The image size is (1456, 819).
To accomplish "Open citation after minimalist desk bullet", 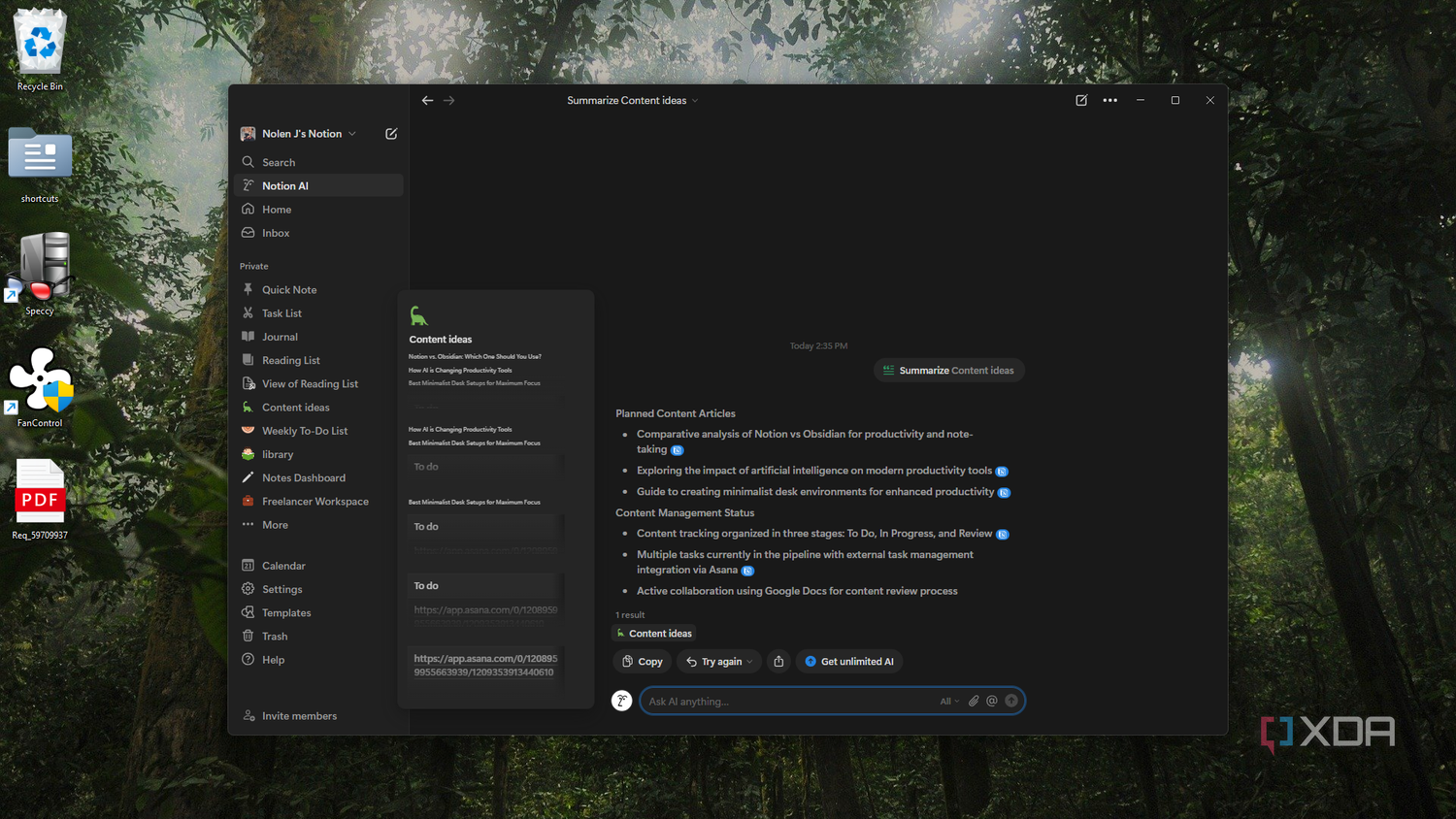I will pos(1004,493).
